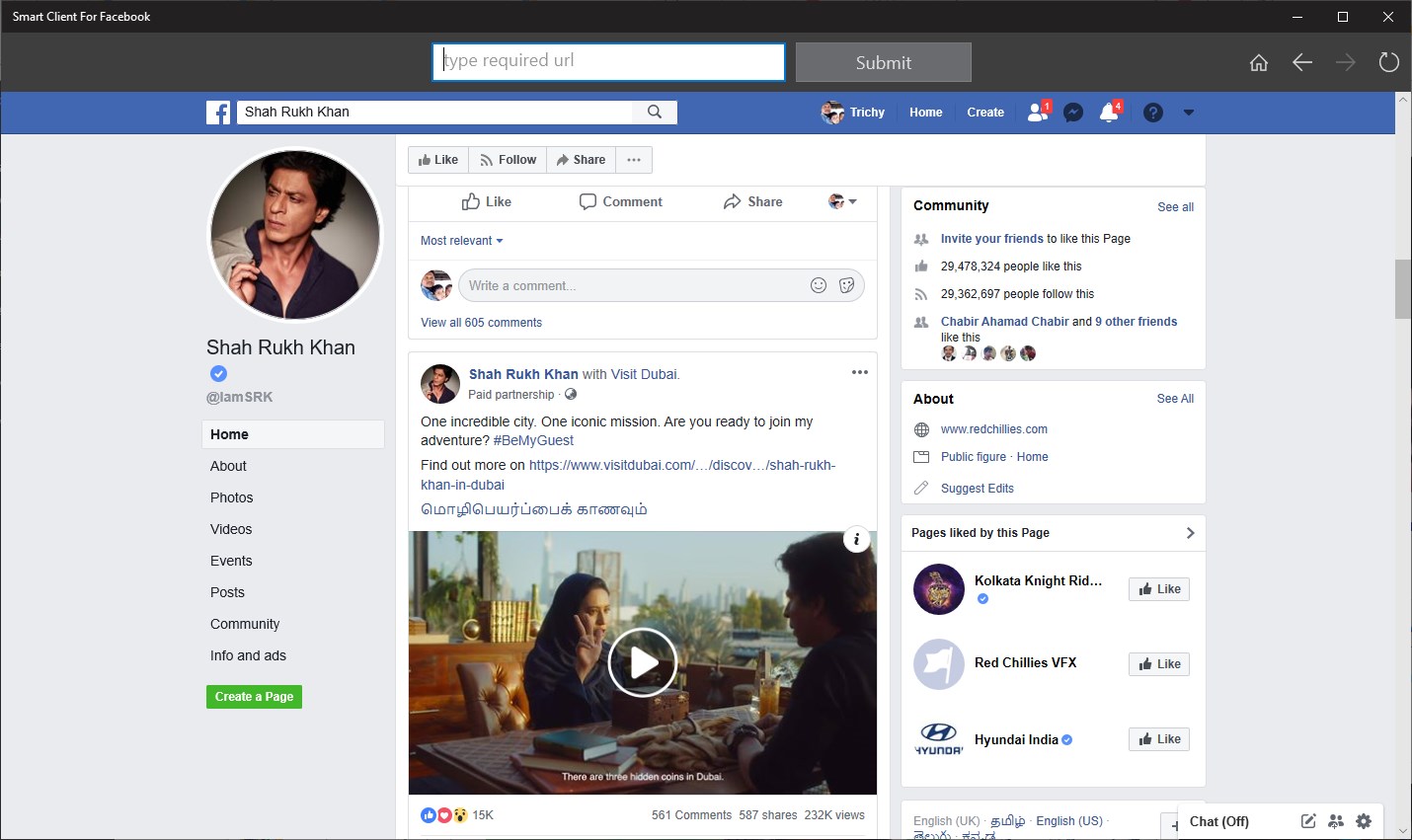Click Home in the blue top bar
The image size is (1412, 840).
click(926, 113)
